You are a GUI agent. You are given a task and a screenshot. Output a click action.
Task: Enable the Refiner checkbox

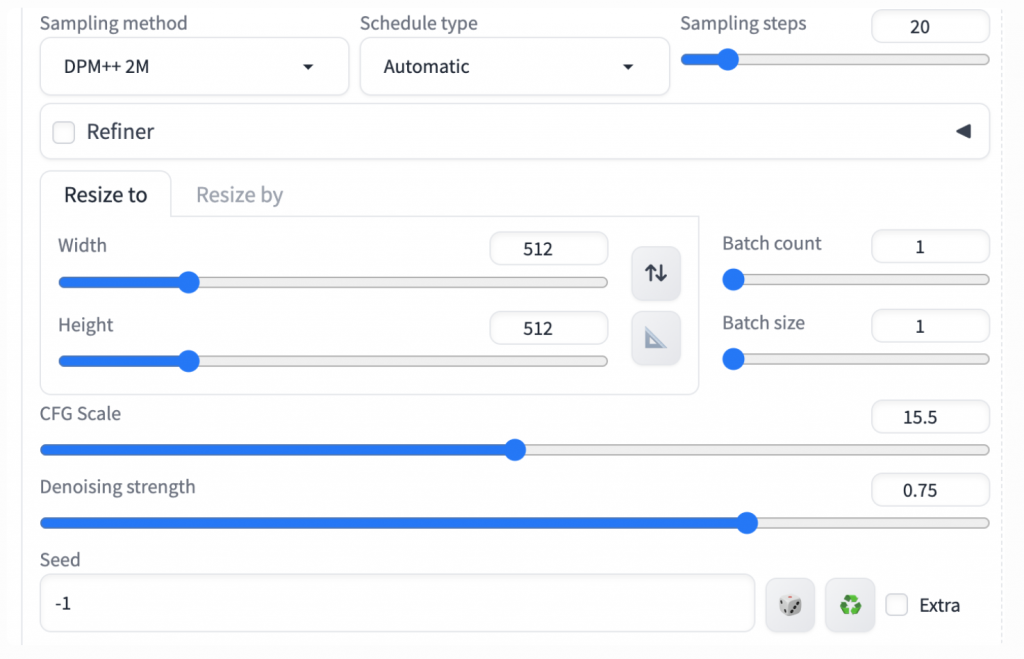pos(64,132)
